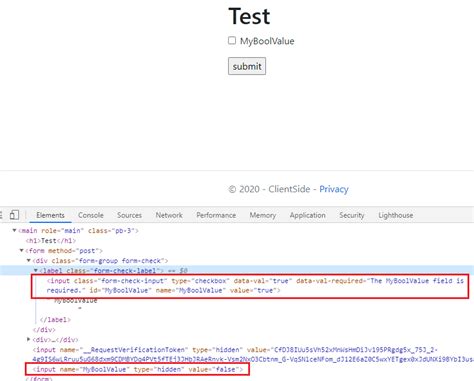Click the © 2020 - ClientSide footer text
Image resolution: width=474 pixels, height=381 pixels.
(x=269, y=189)
